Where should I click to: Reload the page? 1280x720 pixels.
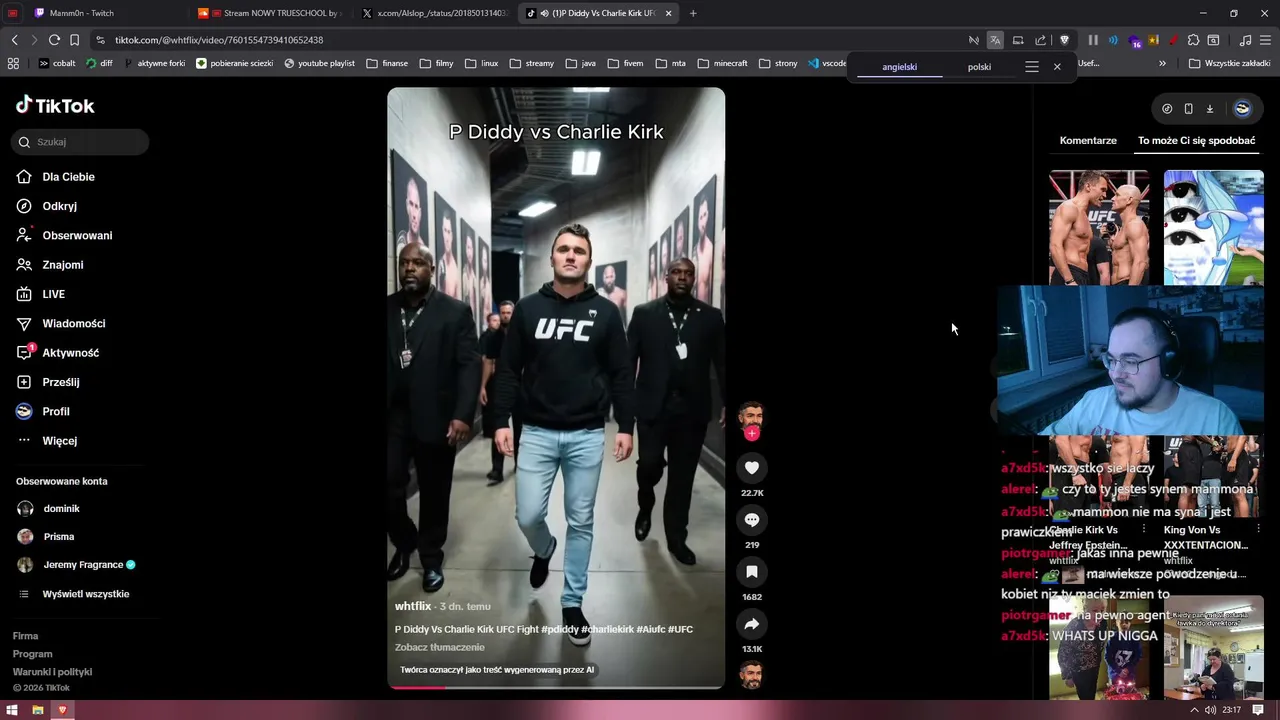tap(54, 40)
